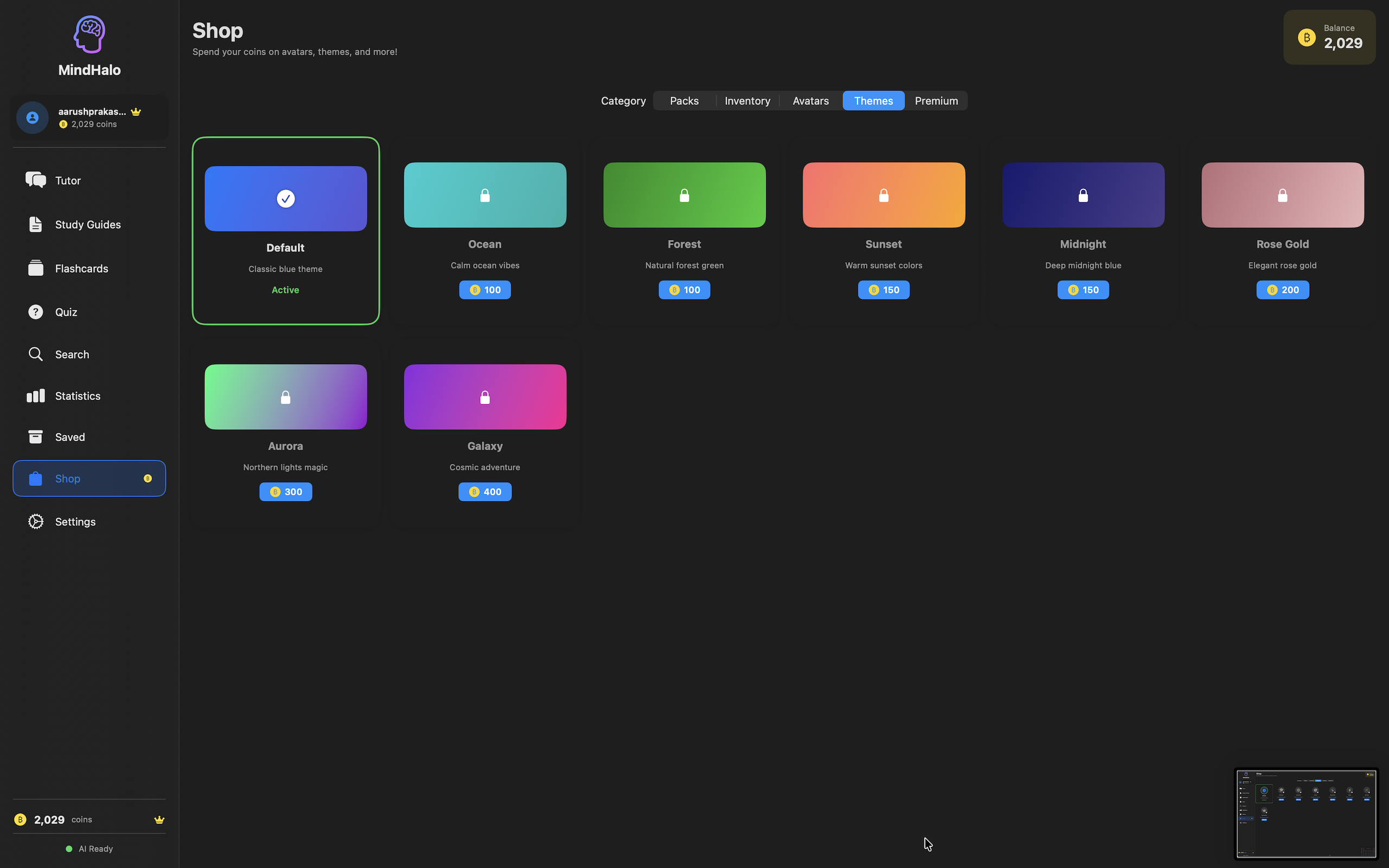Open Settings gear icon

(36, 521)
